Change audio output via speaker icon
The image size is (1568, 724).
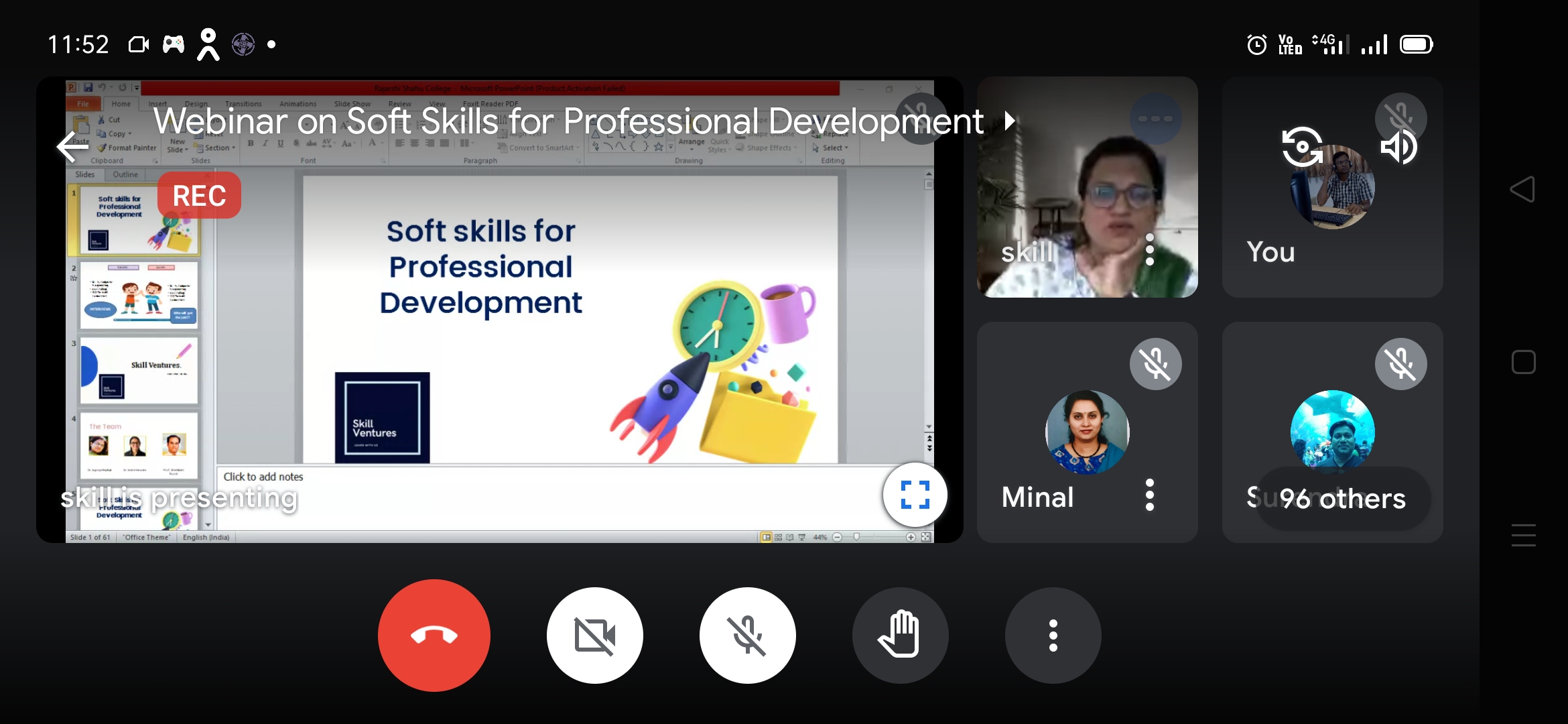1398,147
